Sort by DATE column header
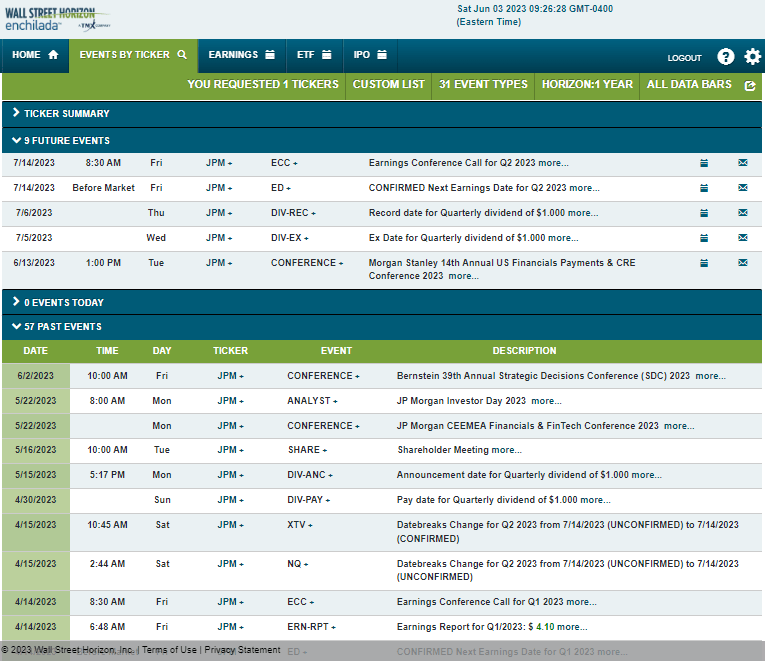Viewport: 765px width, 661px height. [36, 351]
